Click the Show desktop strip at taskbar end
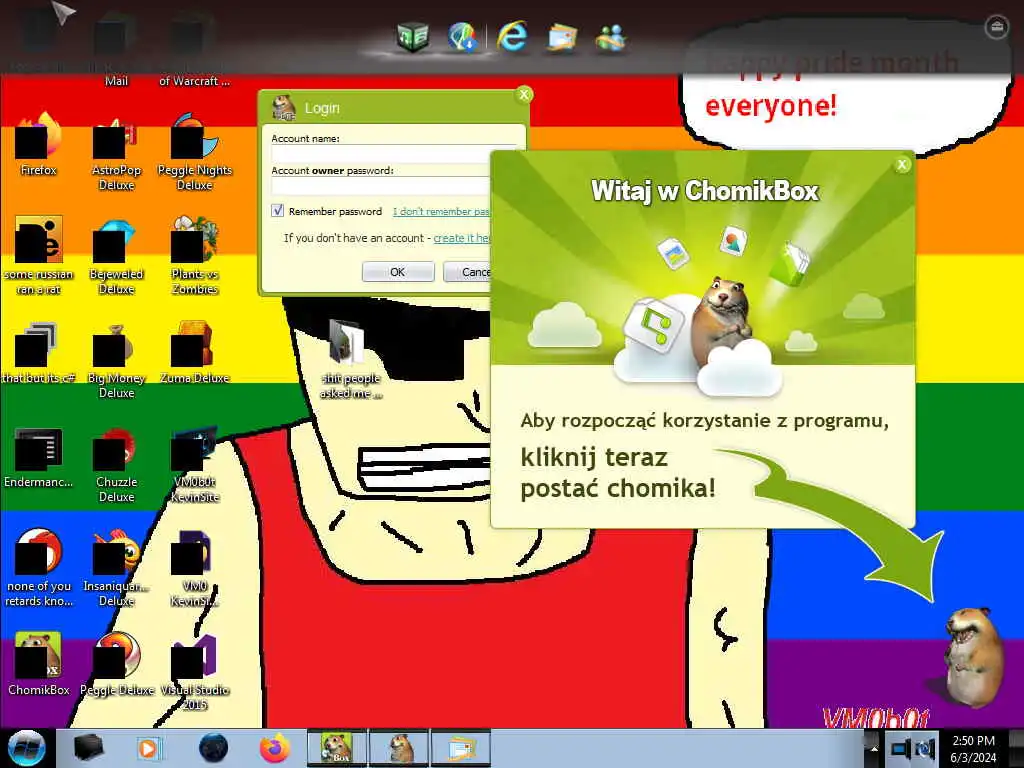Screen dimensions: 1024x768 point(1016,748)
